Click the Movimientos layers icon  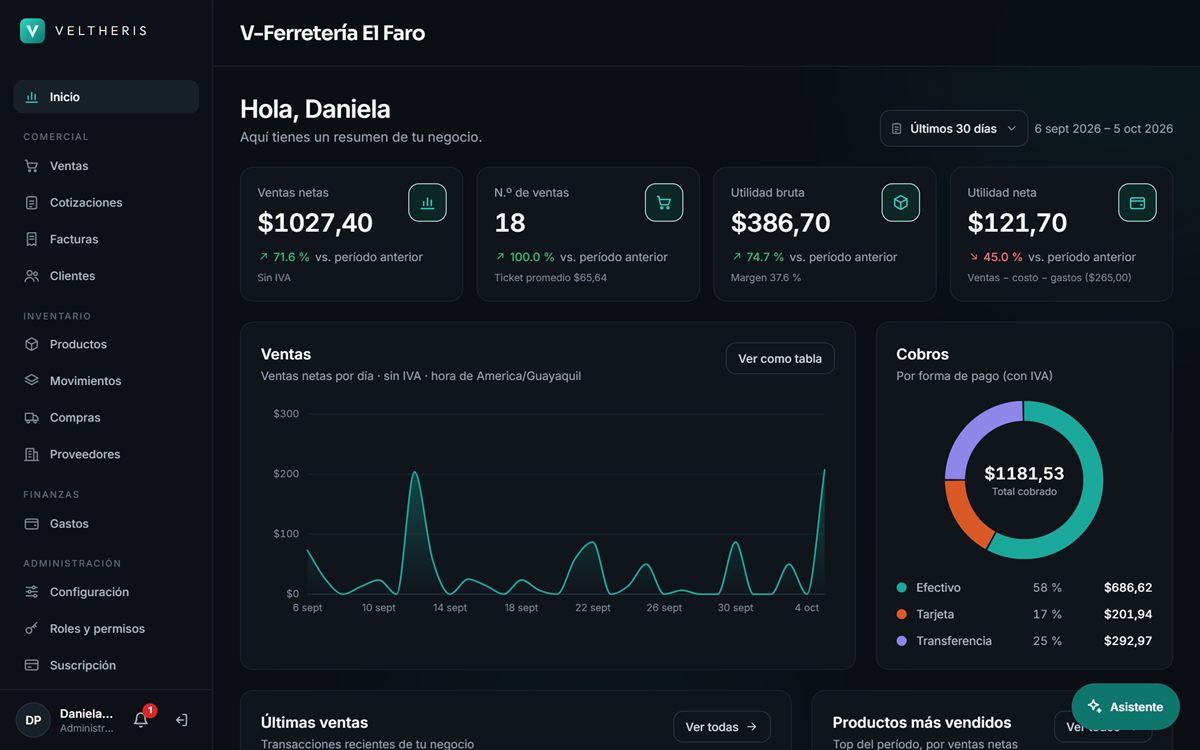click(x=32, y=381)
